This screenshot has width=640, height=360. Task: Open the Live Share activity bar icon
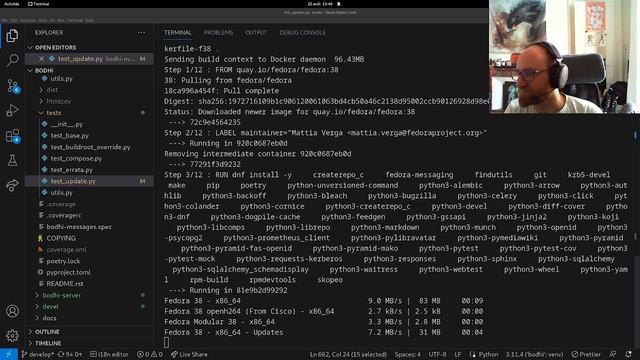(12, 185)
